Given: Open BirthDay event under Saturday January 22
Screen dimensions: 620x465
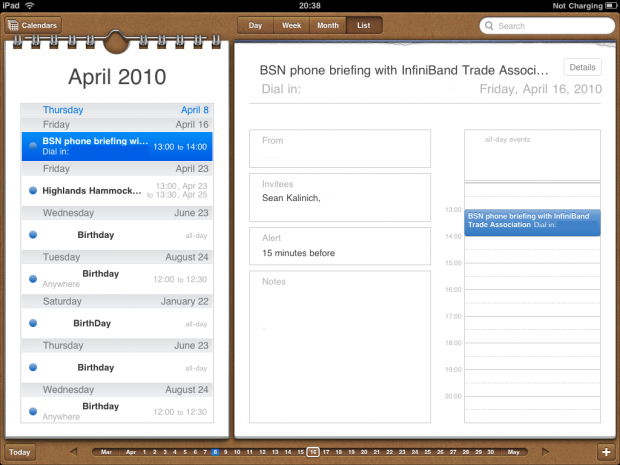Looking at the screenshot, I should 117,323.
